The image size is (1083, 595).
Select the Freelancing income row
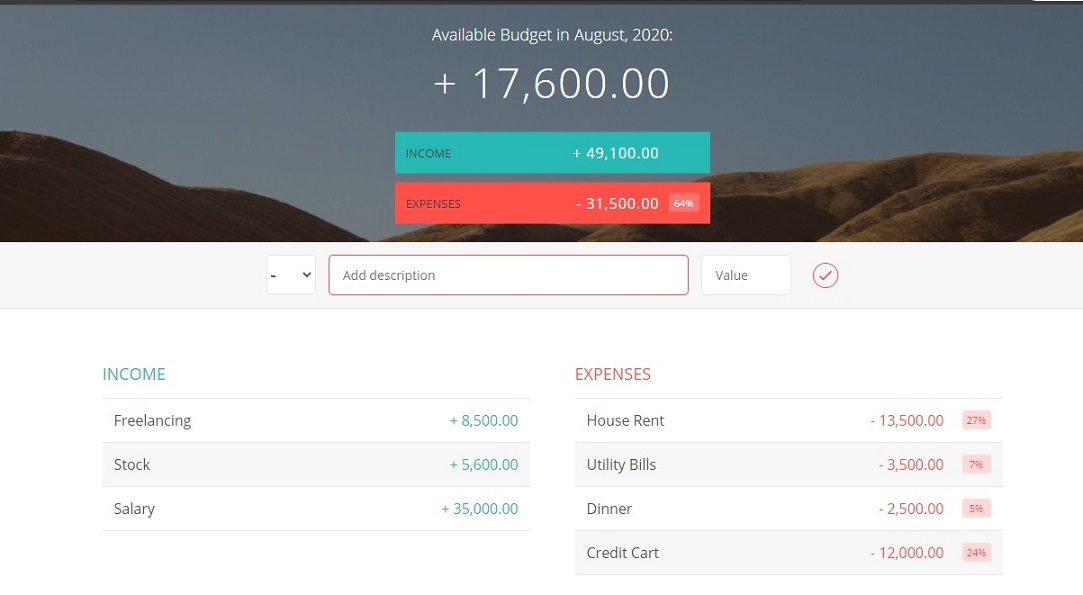[316, 420]
